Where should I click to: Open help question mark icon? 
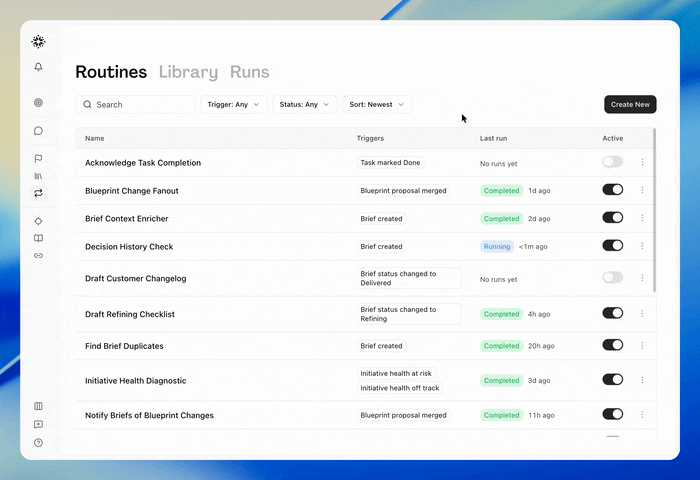tap(38, 443)
